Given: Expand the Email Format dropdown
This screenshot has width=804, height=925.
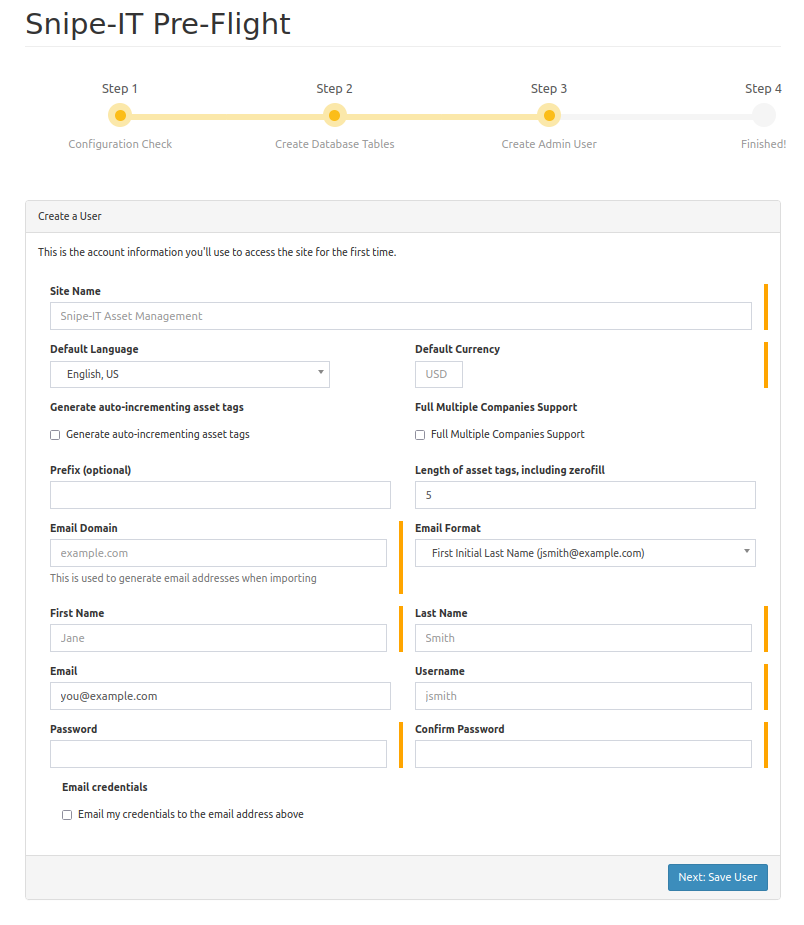Looking at the screenshot, I should point(585,553).
